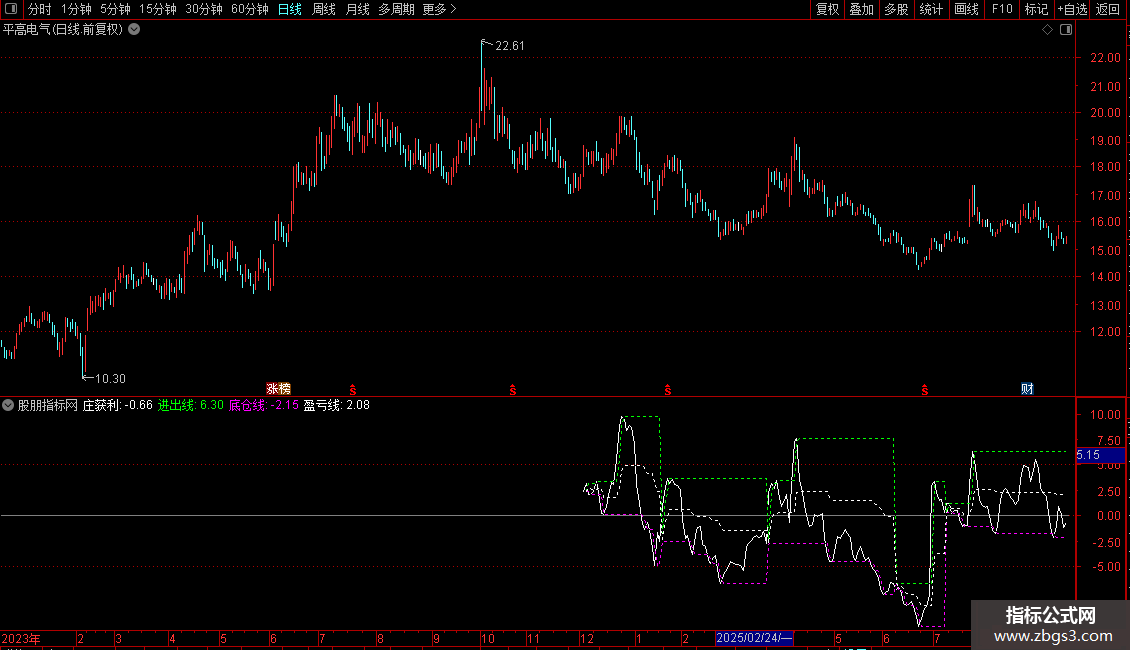1130x650 pixels.
Task: Click the 涨榜 marker below chart
Action: coord(278,389)
